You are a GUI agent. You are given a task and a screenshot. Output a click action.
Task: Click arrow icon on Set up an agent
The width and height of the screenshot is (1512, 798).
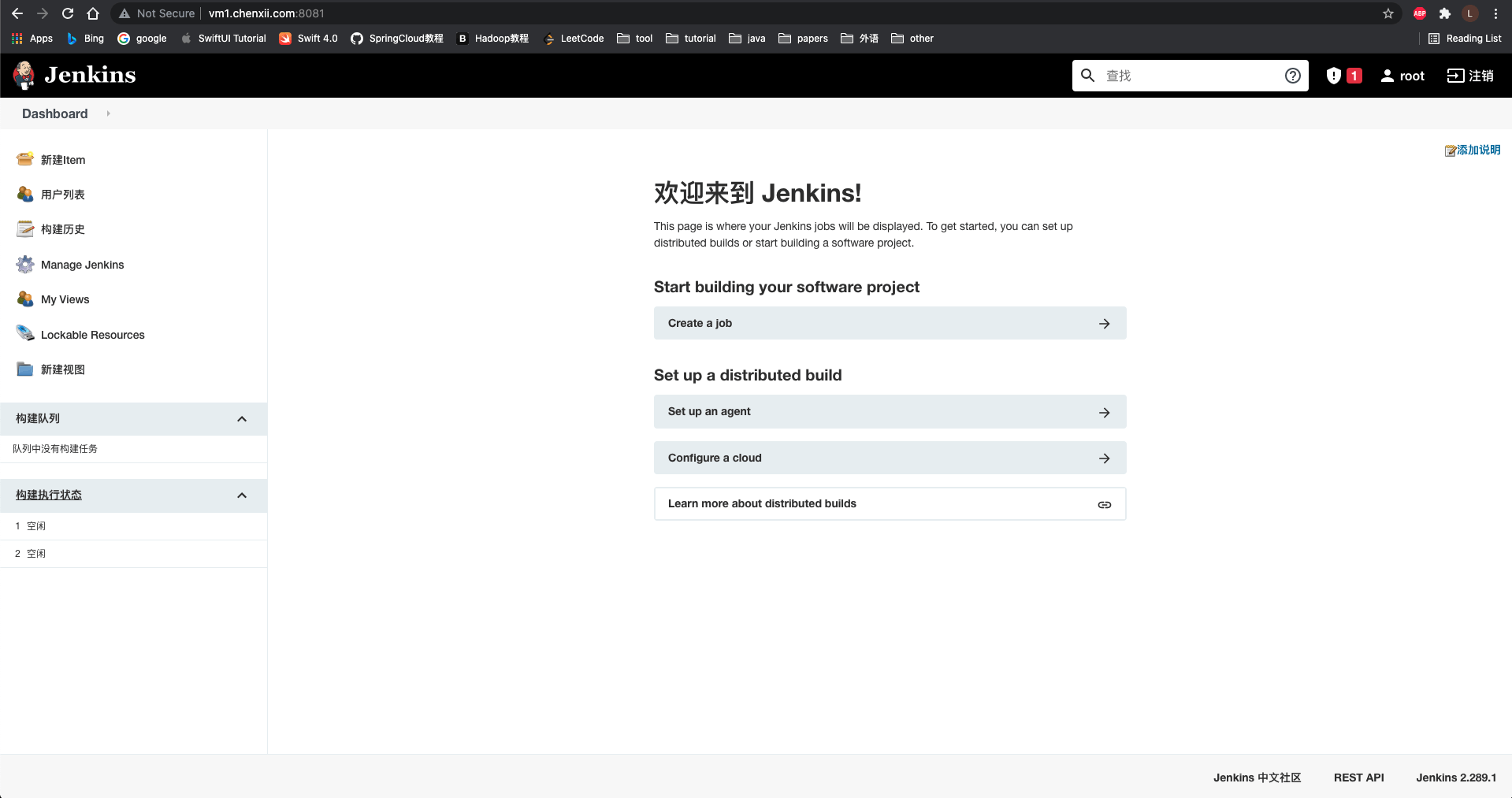coord(1105,412)
